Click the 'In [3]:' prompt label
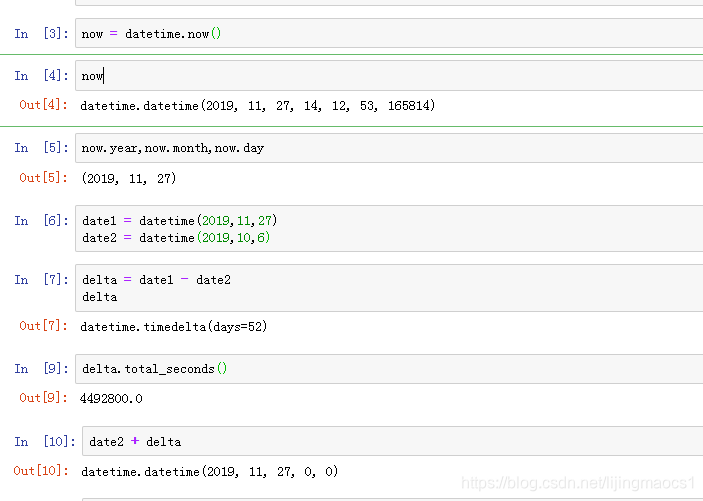The image size is (703, 501). pyautogui.click(x=41, y=34)
